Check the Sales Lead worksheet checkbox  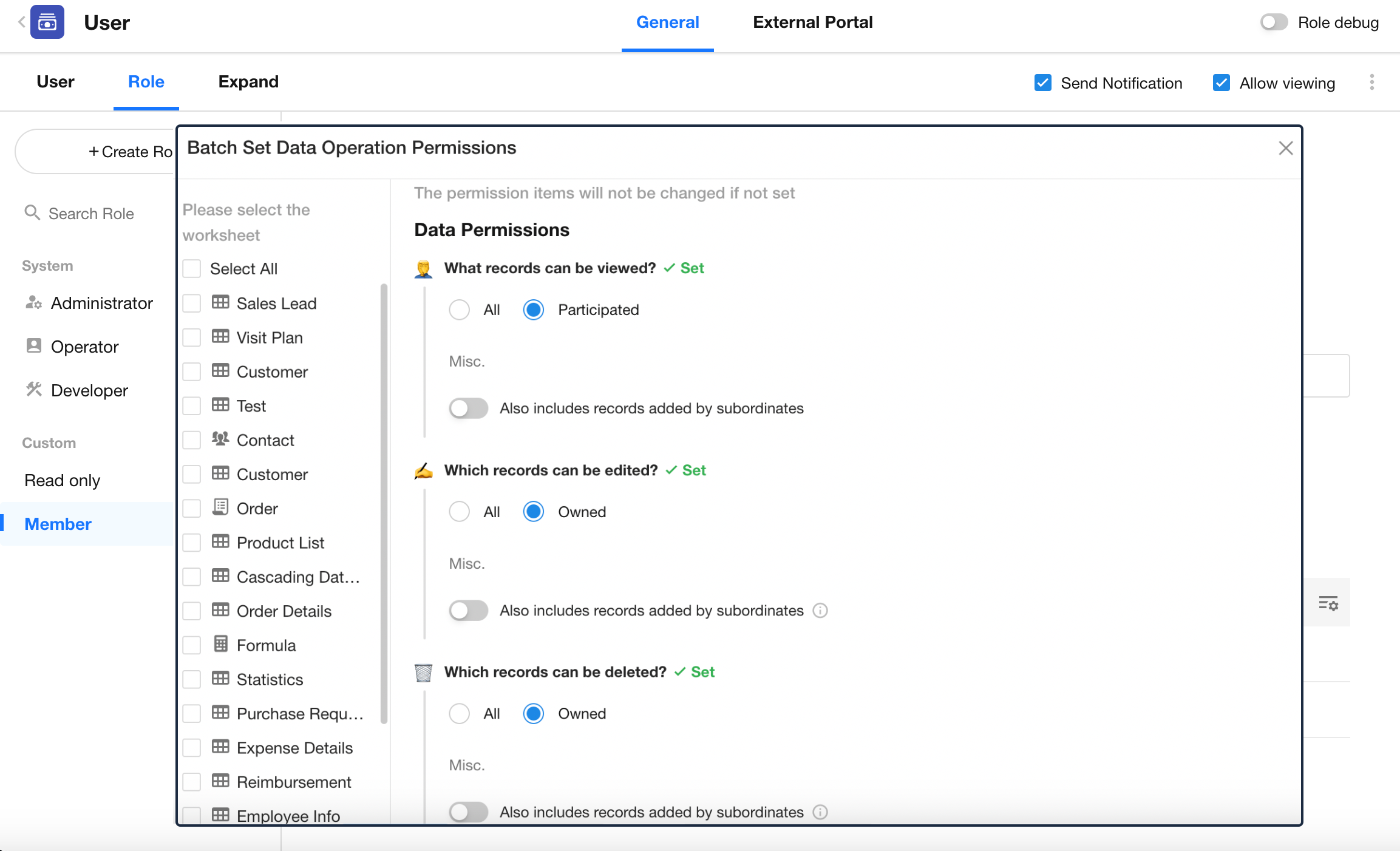point(192,303)
